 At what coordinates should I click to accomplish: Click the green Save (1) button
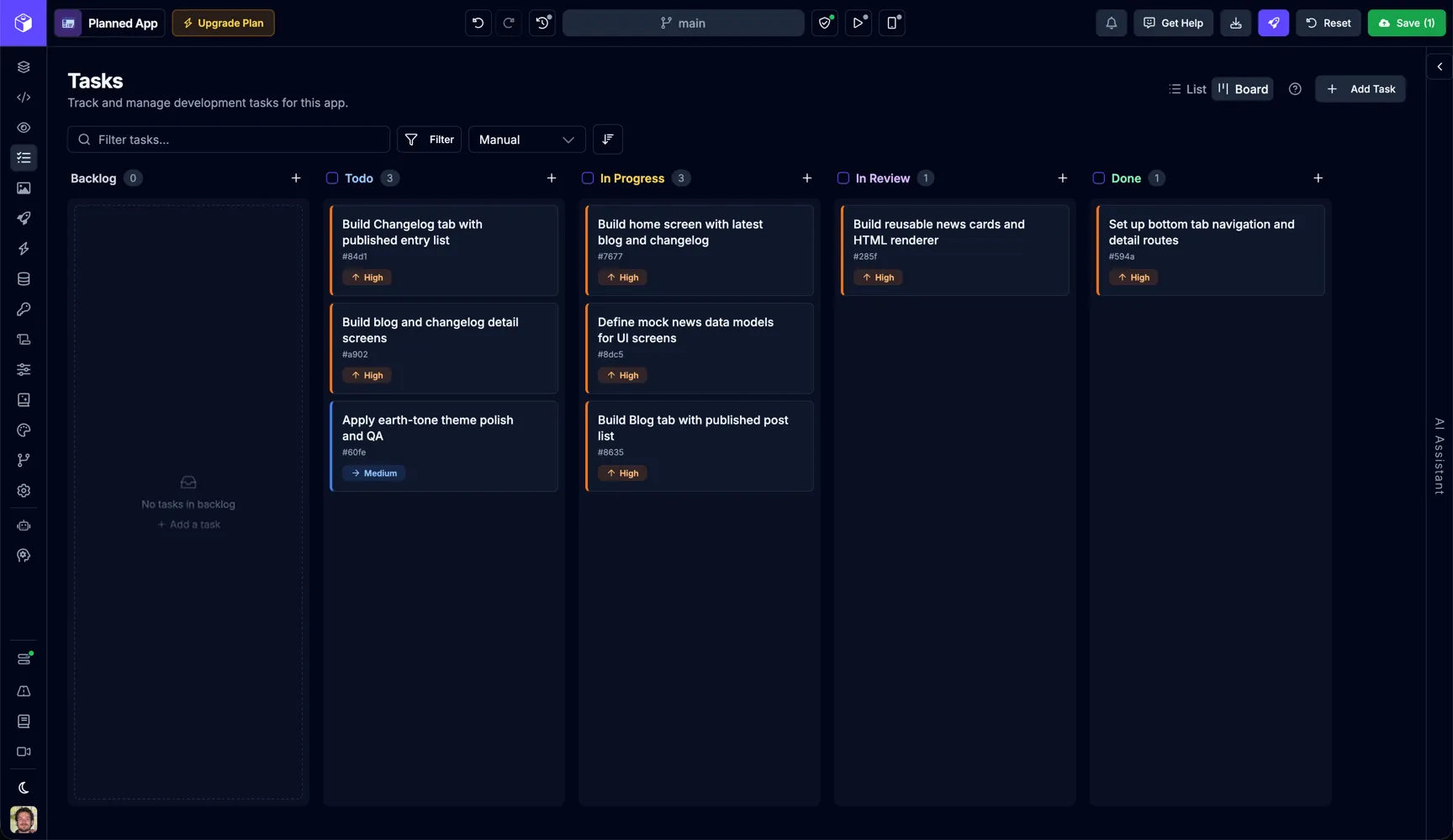(1407, 23)
